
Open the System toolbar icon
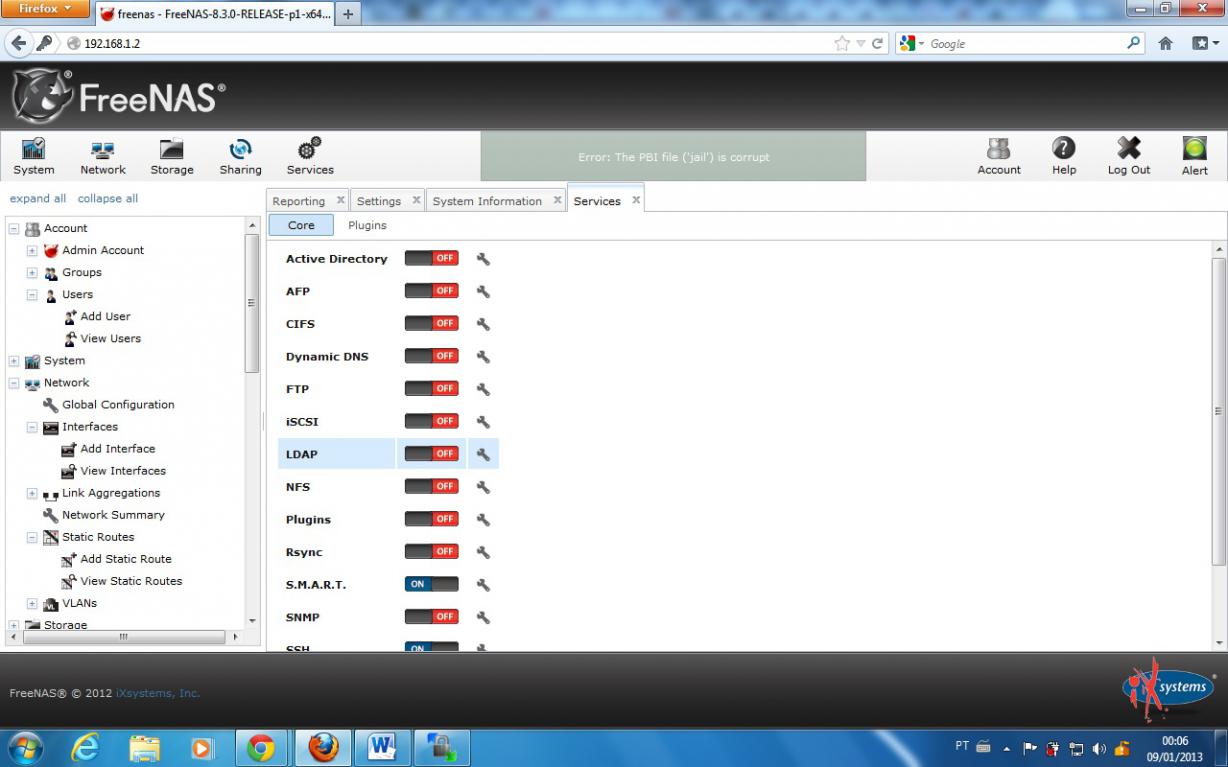coord(33,157)
